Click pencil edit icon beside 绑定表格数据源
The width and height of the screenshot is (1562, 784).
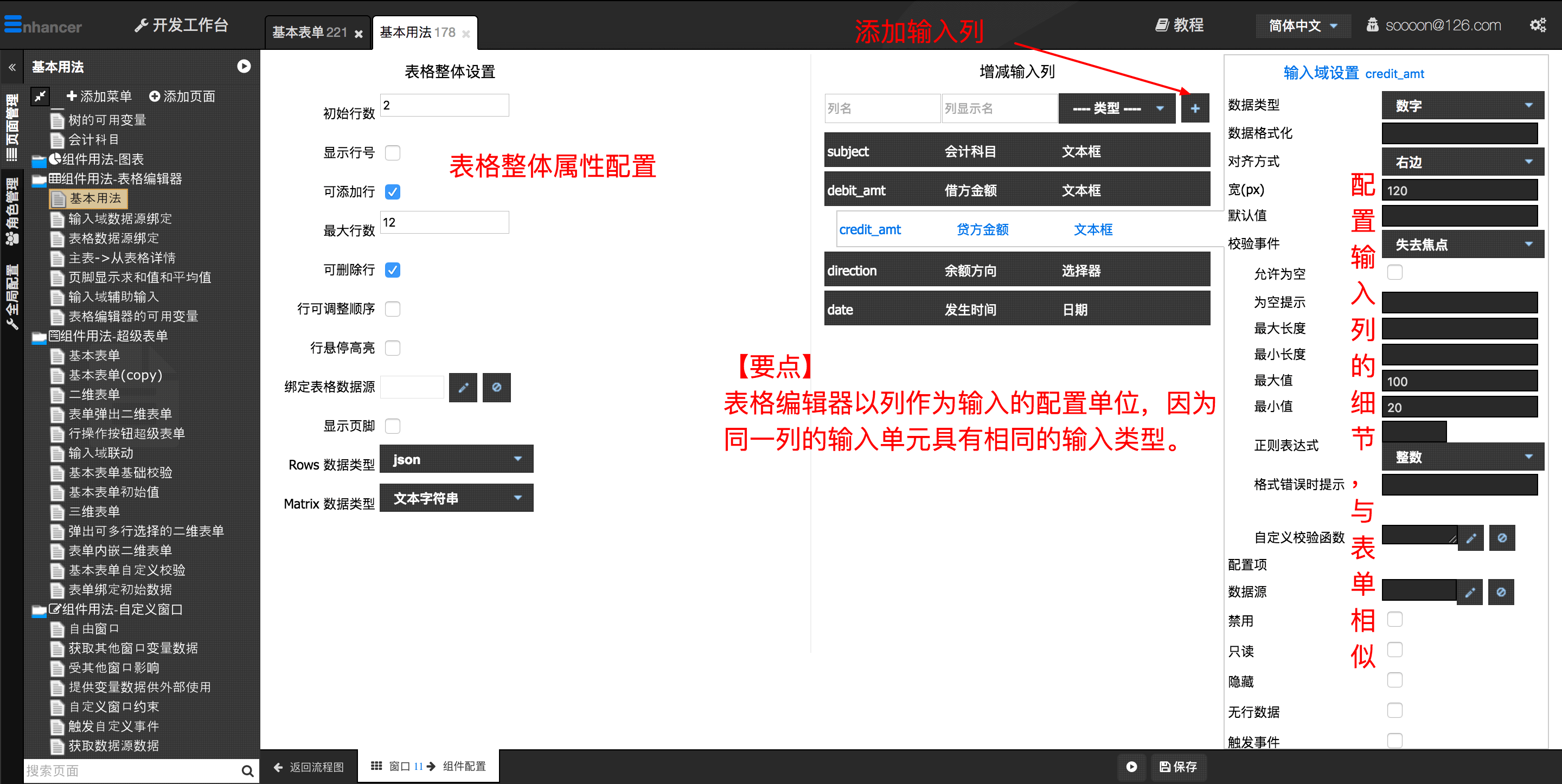point(463,388)
